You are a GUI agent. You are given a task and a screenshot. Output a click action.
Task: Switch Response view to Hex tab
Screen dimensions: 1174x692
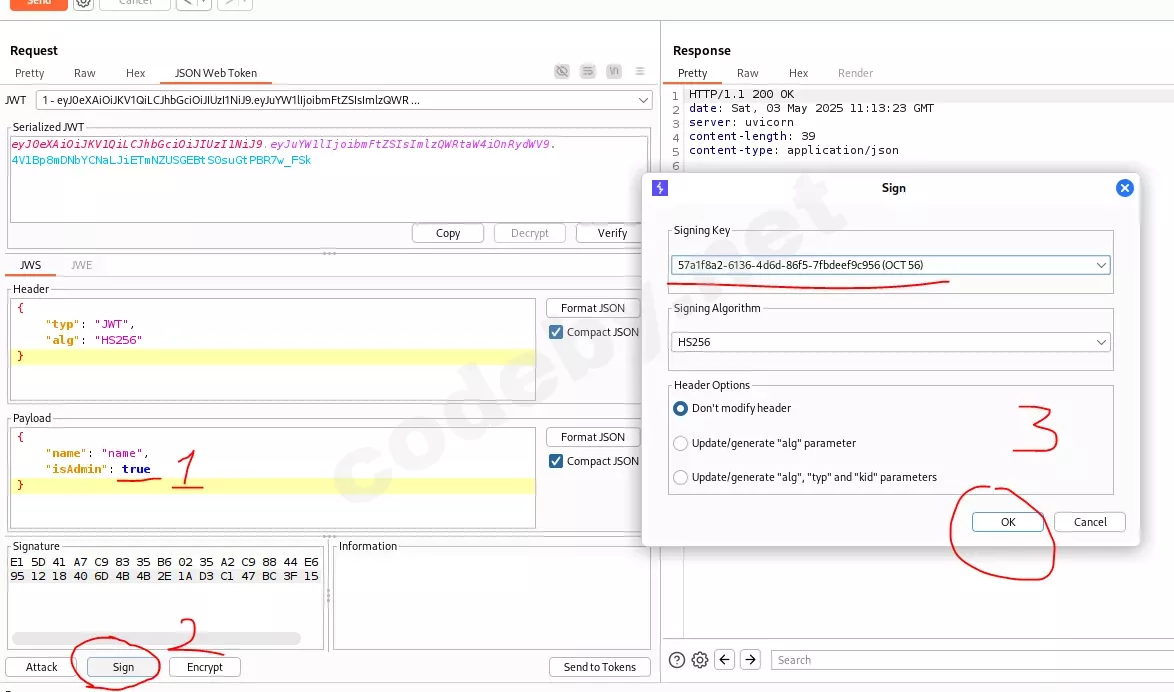click(798, 73)
